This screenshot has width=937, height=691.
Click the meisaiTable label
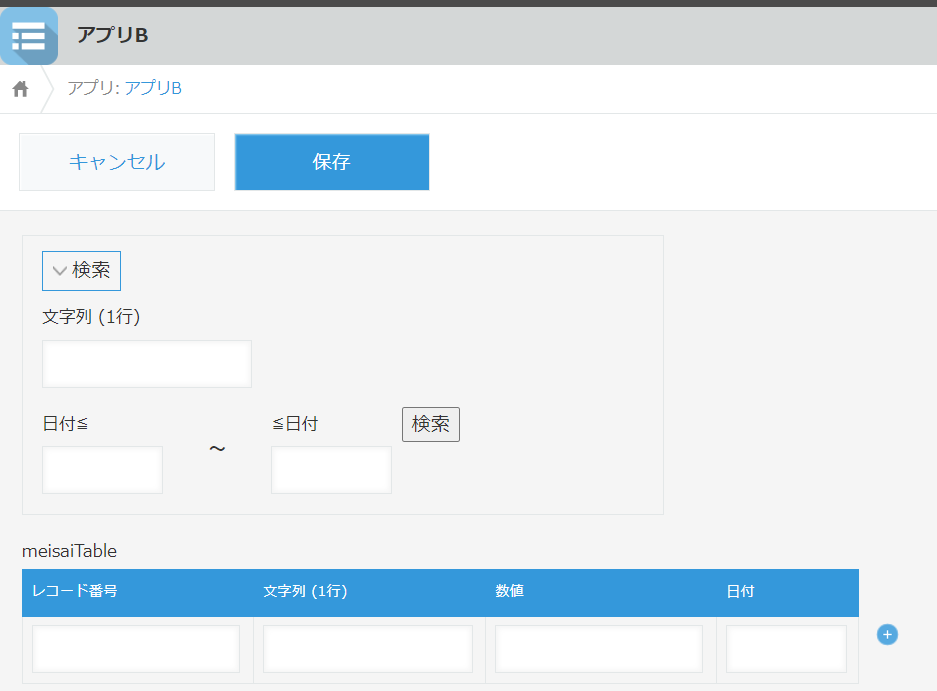tap(69, 551)
